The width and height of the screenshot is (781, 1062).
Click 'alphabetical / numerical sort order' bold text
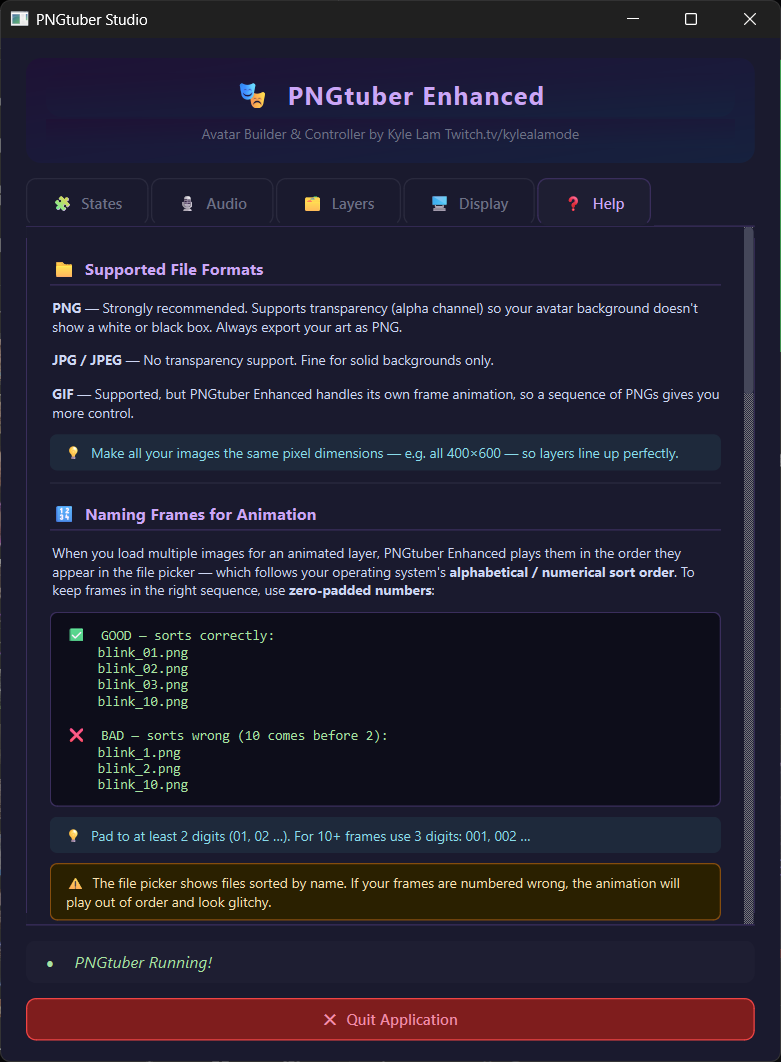[x=562, y=572]
